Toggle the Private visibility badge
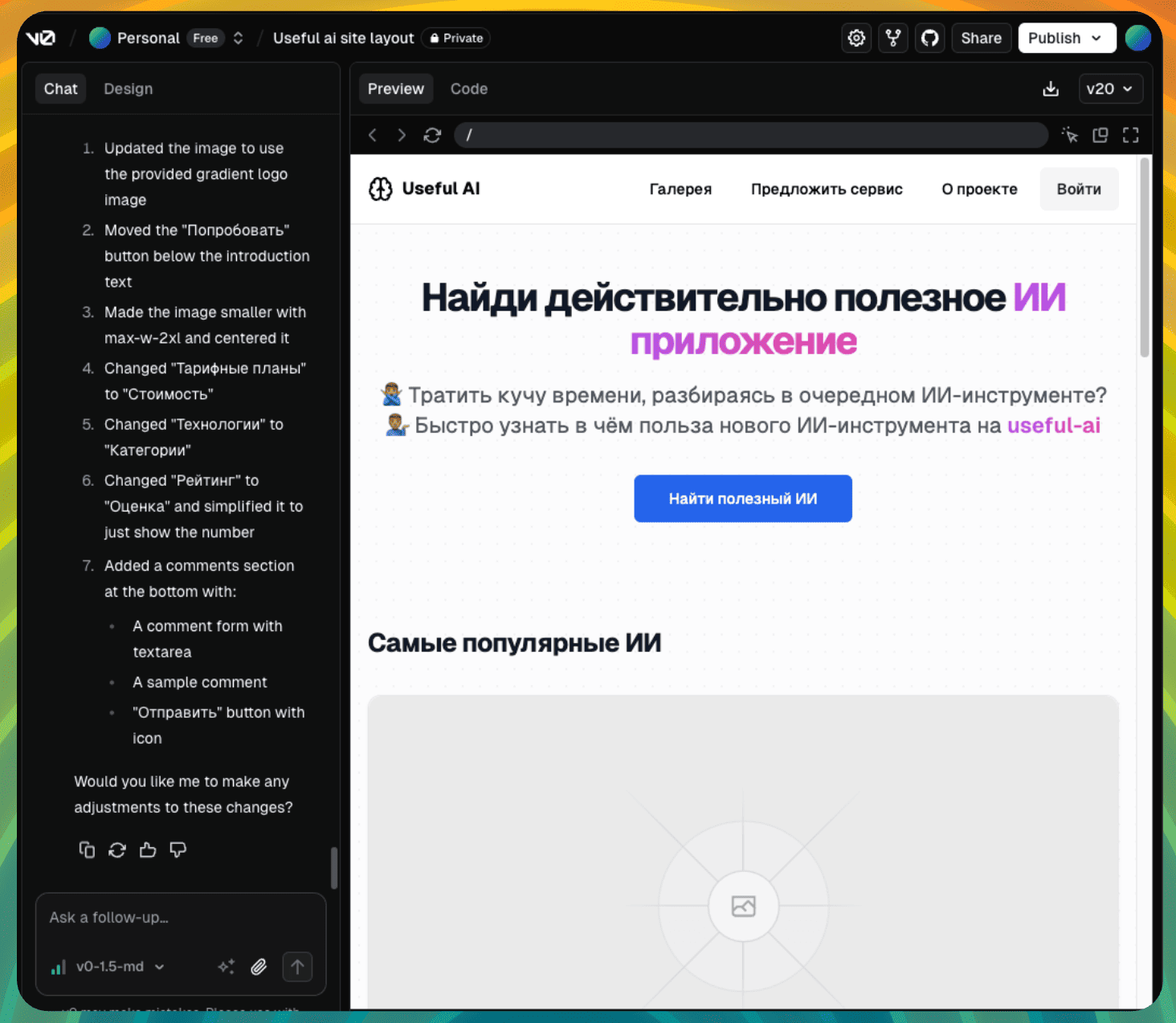 click(x=455, y=38)
